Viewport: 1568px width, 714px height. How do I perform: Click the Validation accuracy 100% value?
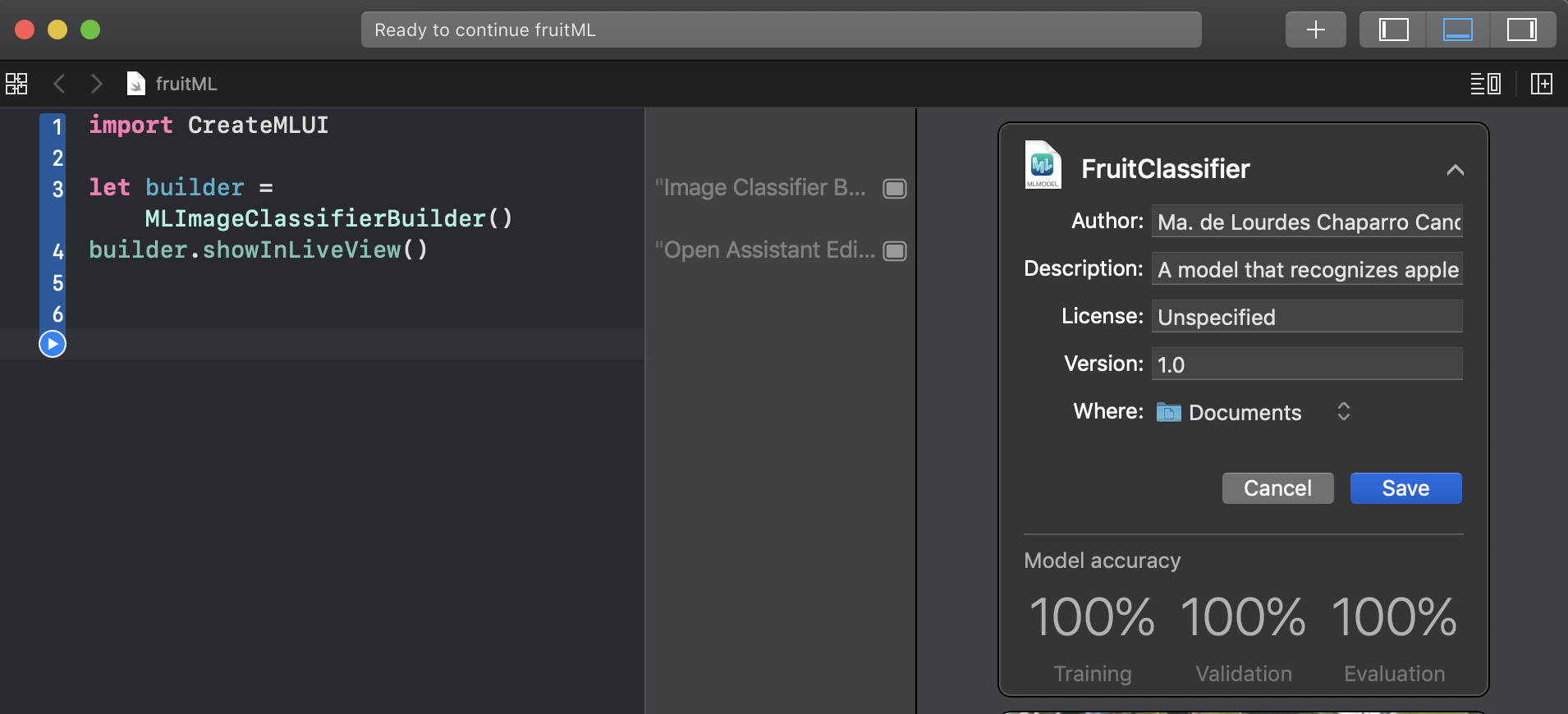click(x=1243, y=617)
